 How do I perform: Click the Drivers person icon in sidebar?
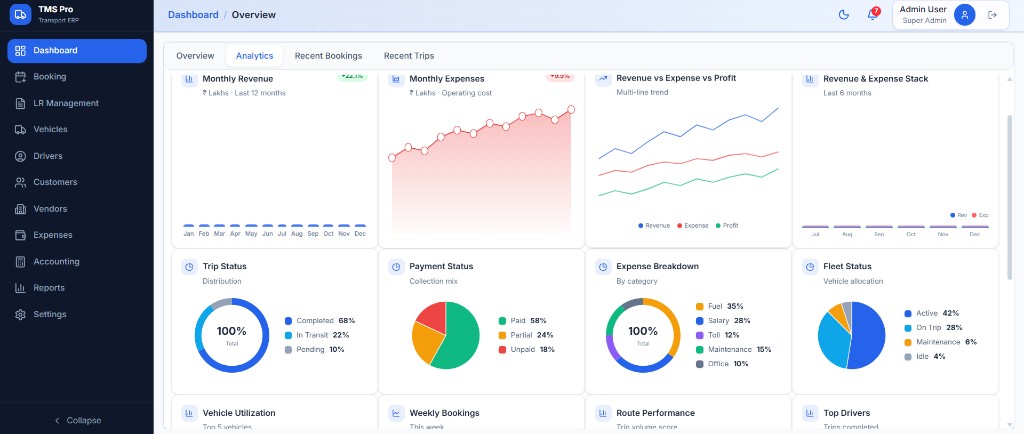tap(20, 156)
